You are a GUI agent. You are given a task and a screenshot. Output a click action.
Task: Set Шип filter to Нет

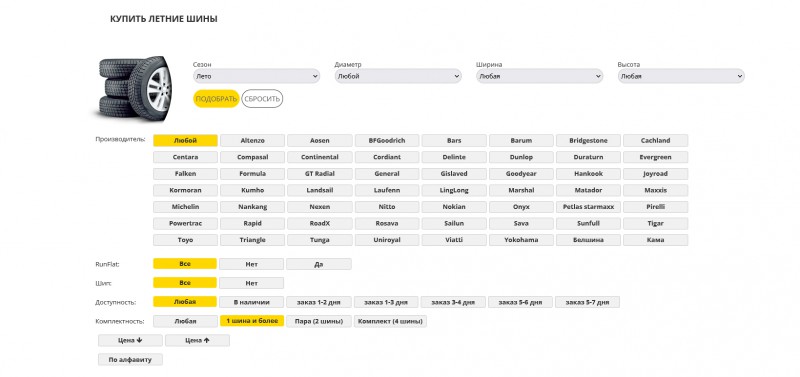(252, 283)
